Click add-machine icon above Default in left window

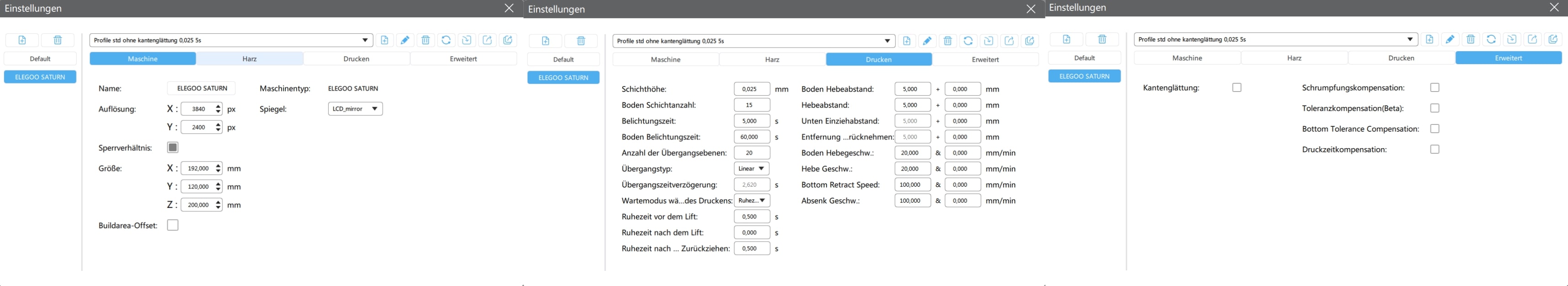22,40
